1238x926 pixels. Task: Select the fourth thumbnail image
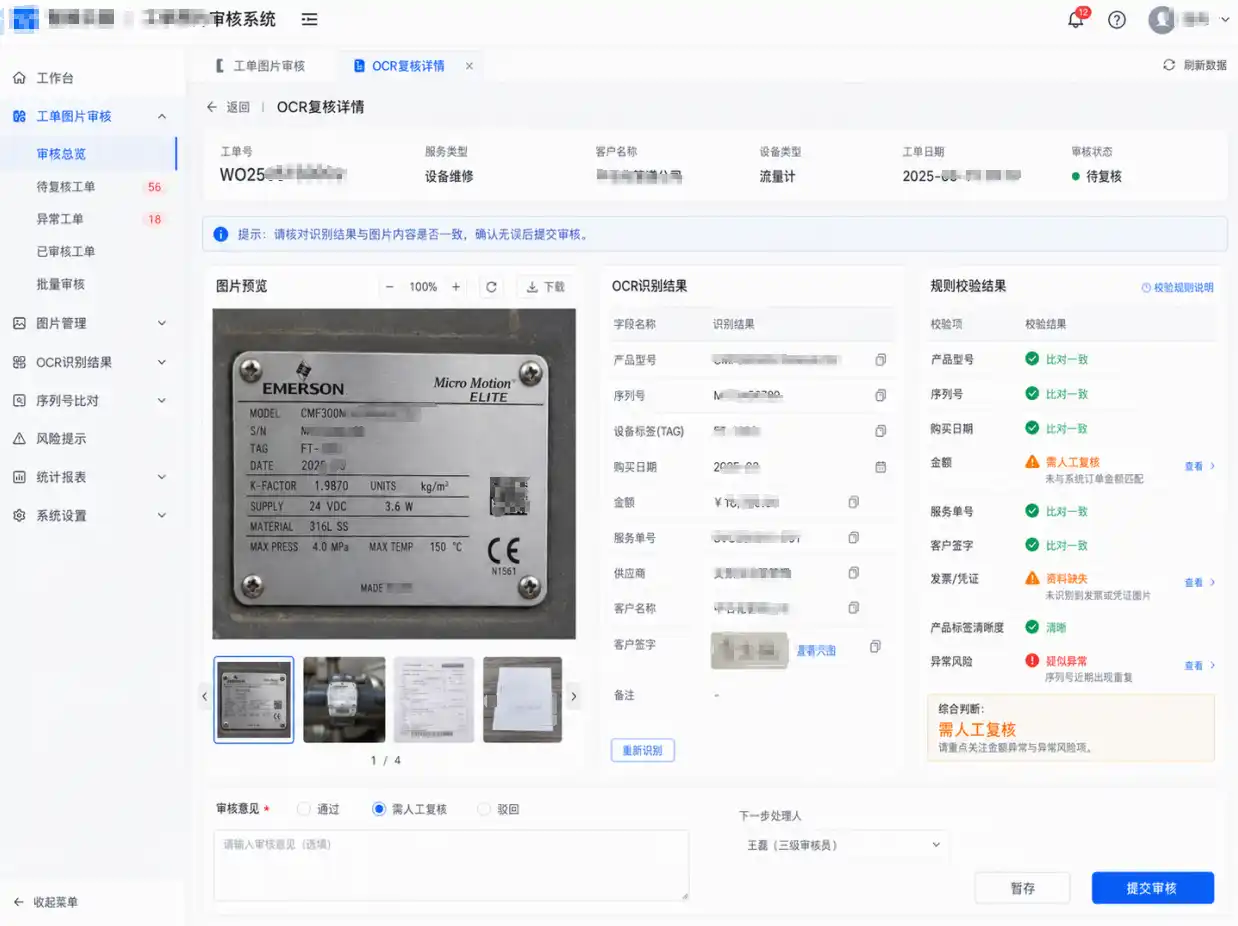[522, 700]
